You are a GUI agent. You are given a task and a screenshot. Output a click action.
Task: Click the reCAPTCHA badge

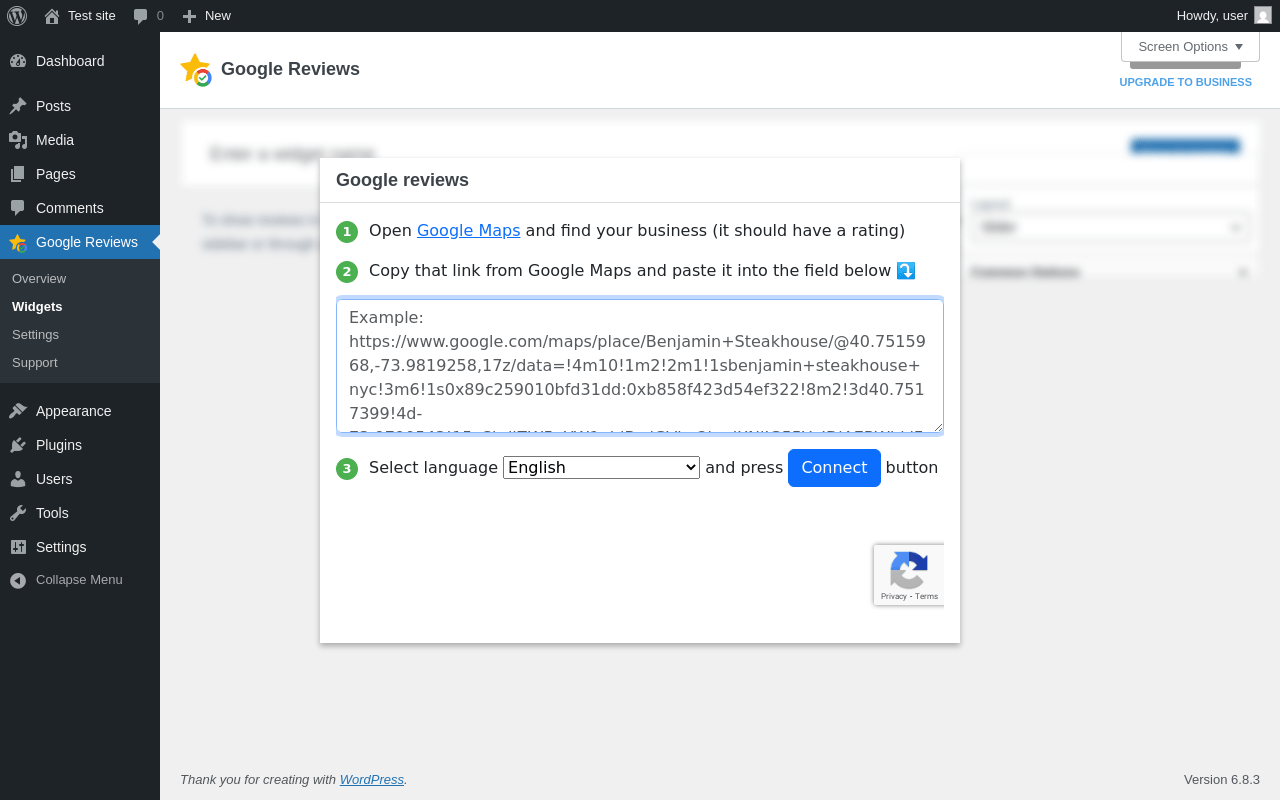point(908,575)
